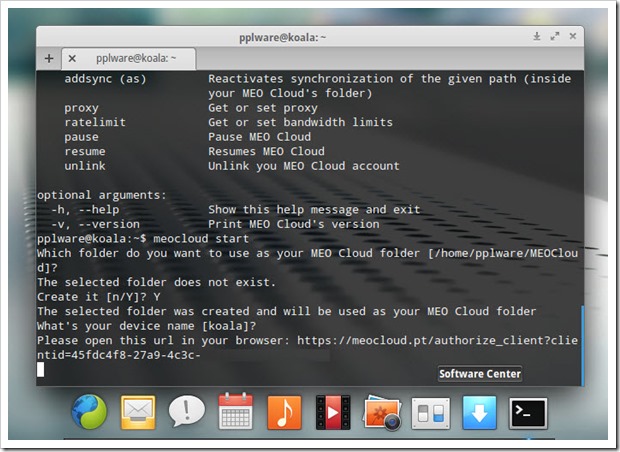Click the 'Pause MEO Cloud' description text
The image size is (620, 452).
pos(259,137)
